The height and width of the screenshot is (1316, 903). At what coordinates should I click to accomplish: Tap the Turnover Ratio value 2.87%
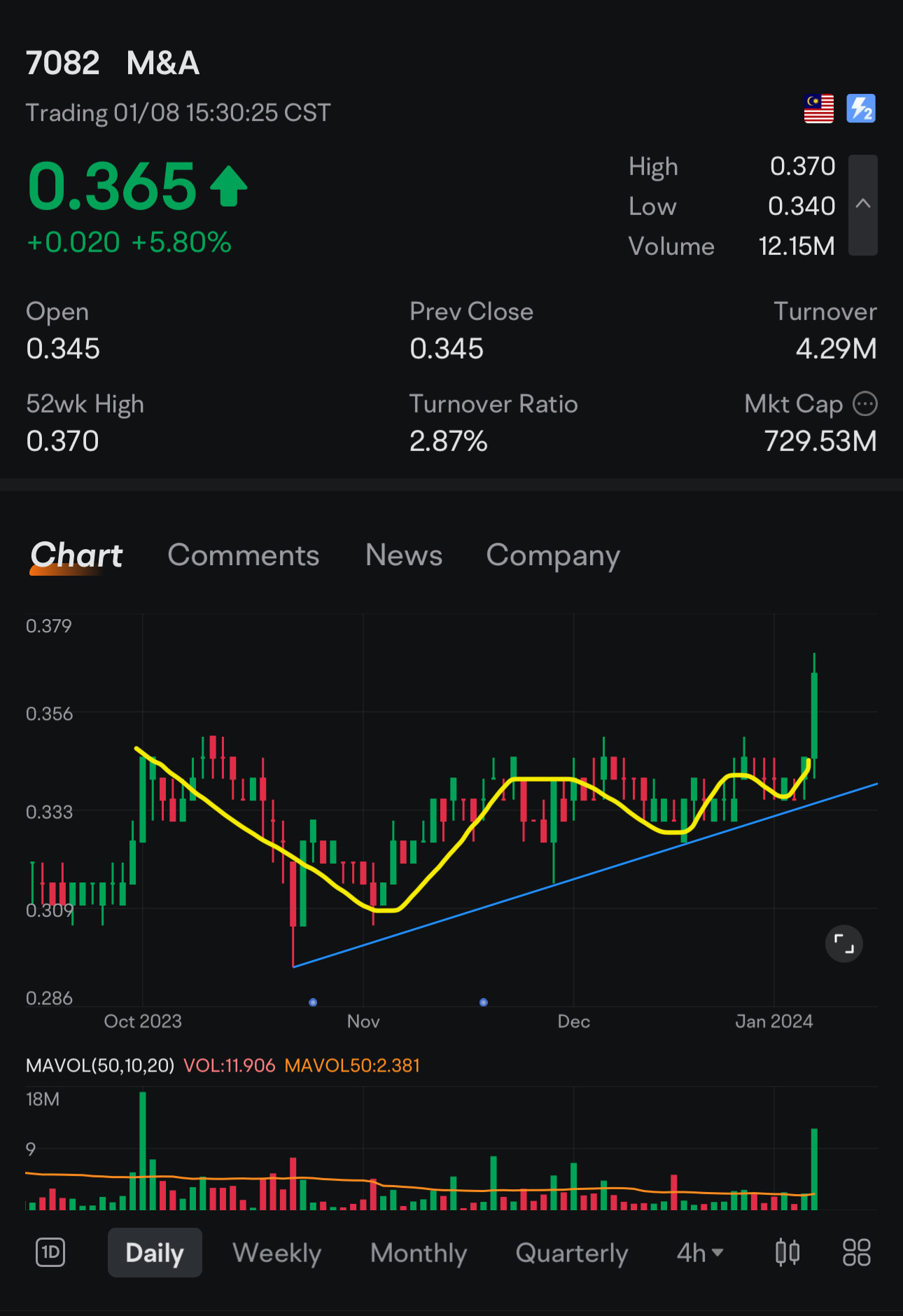(x=448, y=441)
